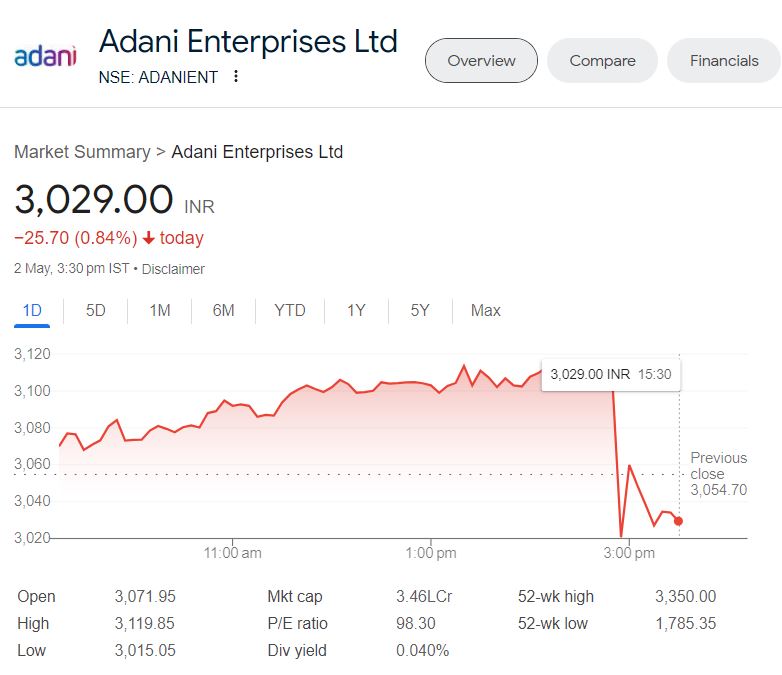Show the Max time range chart
The height and width of the screenshot is (675, 782).
[485, 311]
